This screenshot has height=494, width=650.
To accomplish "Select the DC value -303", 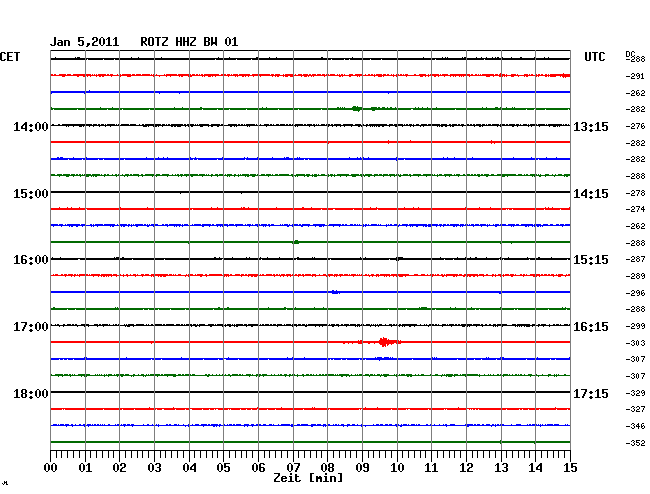I will pyautogui.click(x=635, y=343).
